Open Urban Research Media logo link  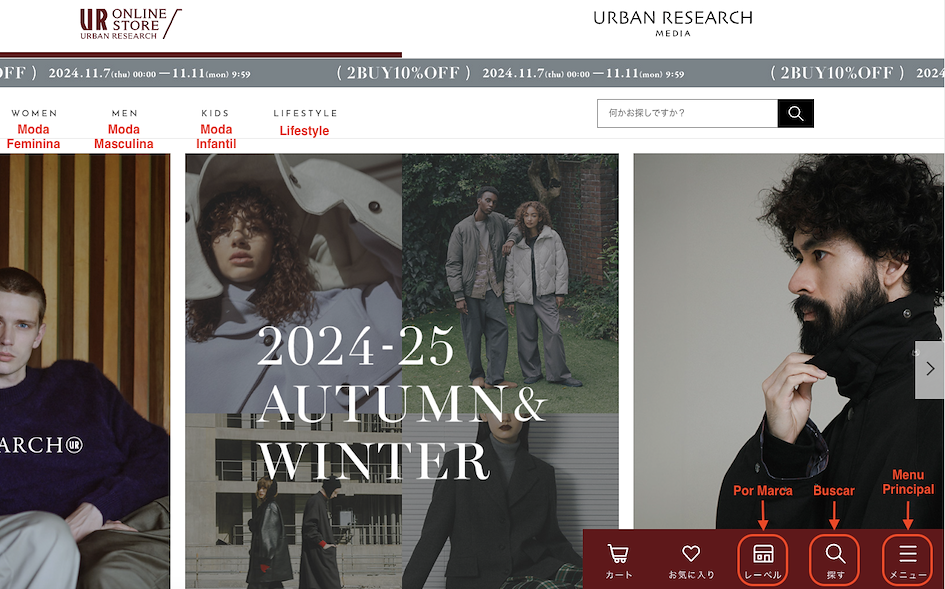pyautogui.click(x=673, y=24)
